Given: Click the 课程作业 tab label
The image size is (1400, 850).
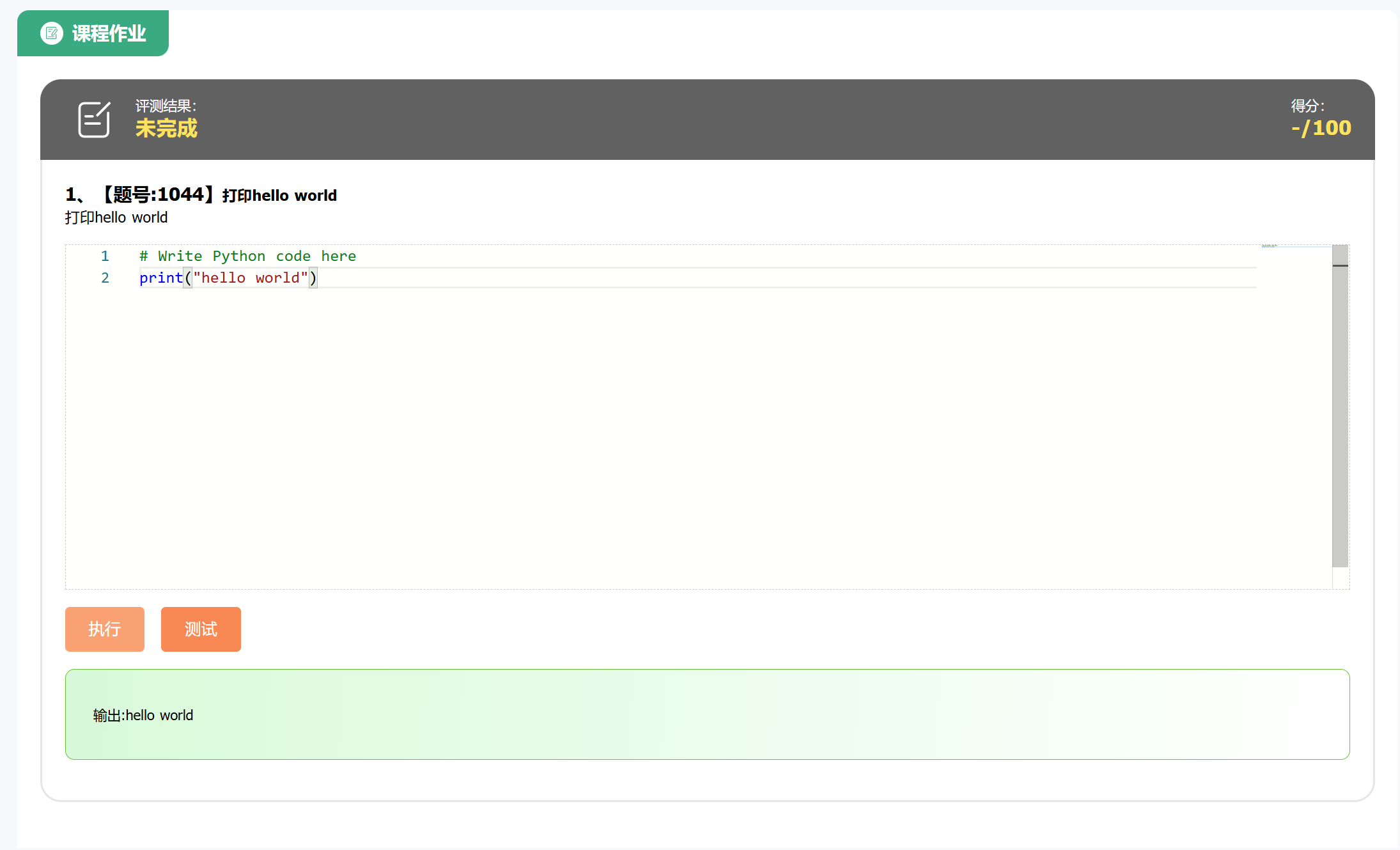Looking at the screenshot, I should (109, 33).
